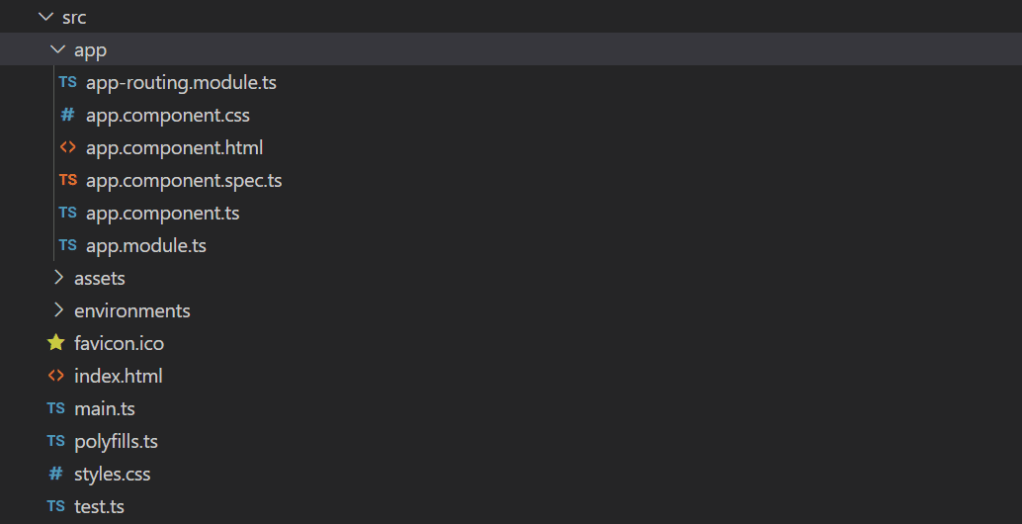Click the yellow star icon beside favicon.ico
The height and width of the screenshot is (524, 1022).
tap(56, 343)
